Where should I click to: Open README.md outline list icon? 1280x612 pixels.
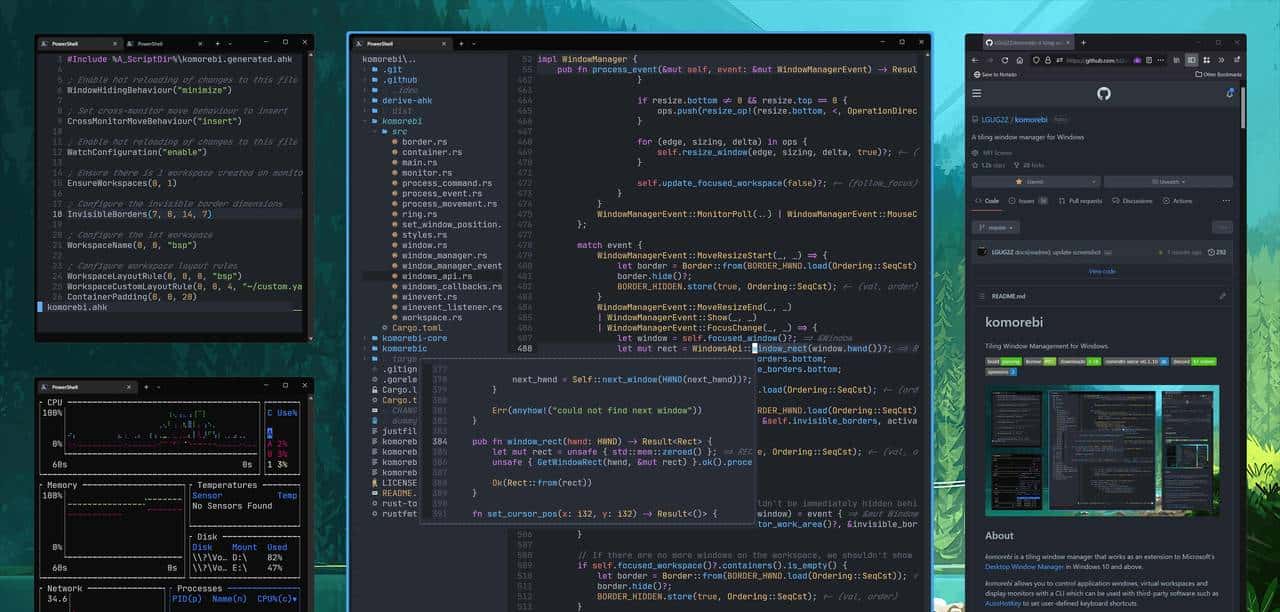(980, 296)
